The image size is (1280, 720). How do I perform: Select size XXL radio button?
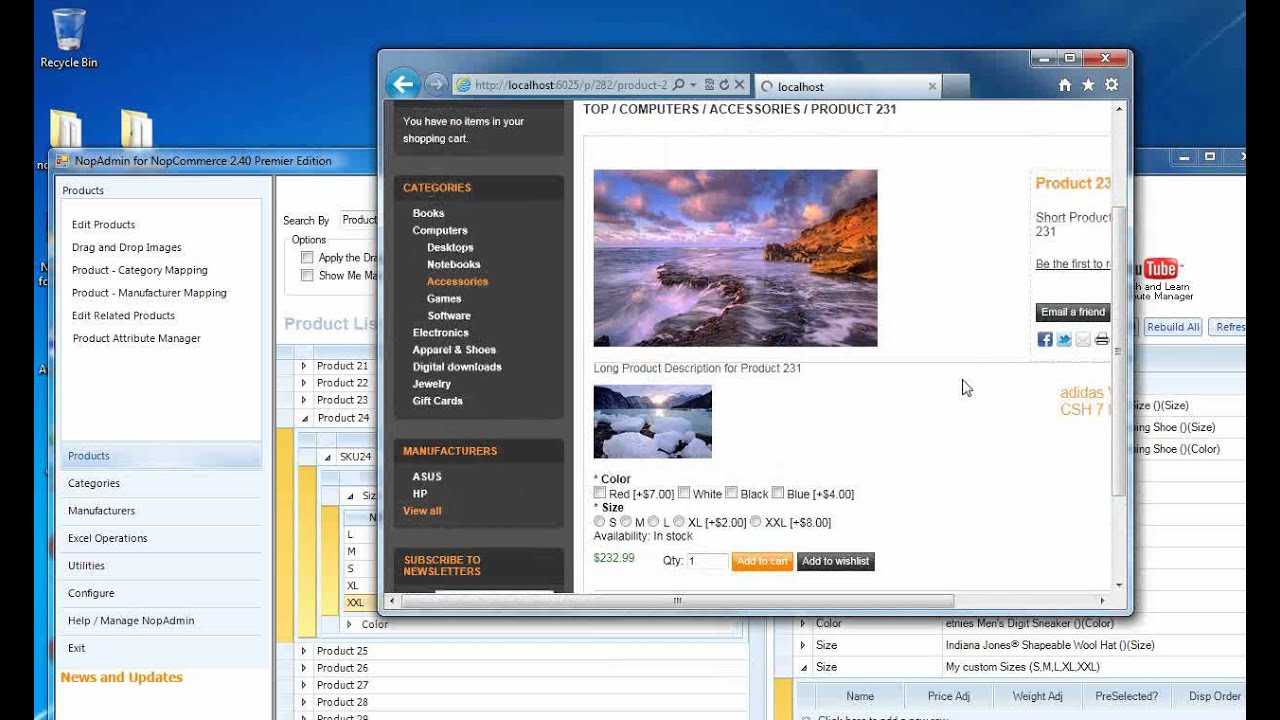coord(756,521)
